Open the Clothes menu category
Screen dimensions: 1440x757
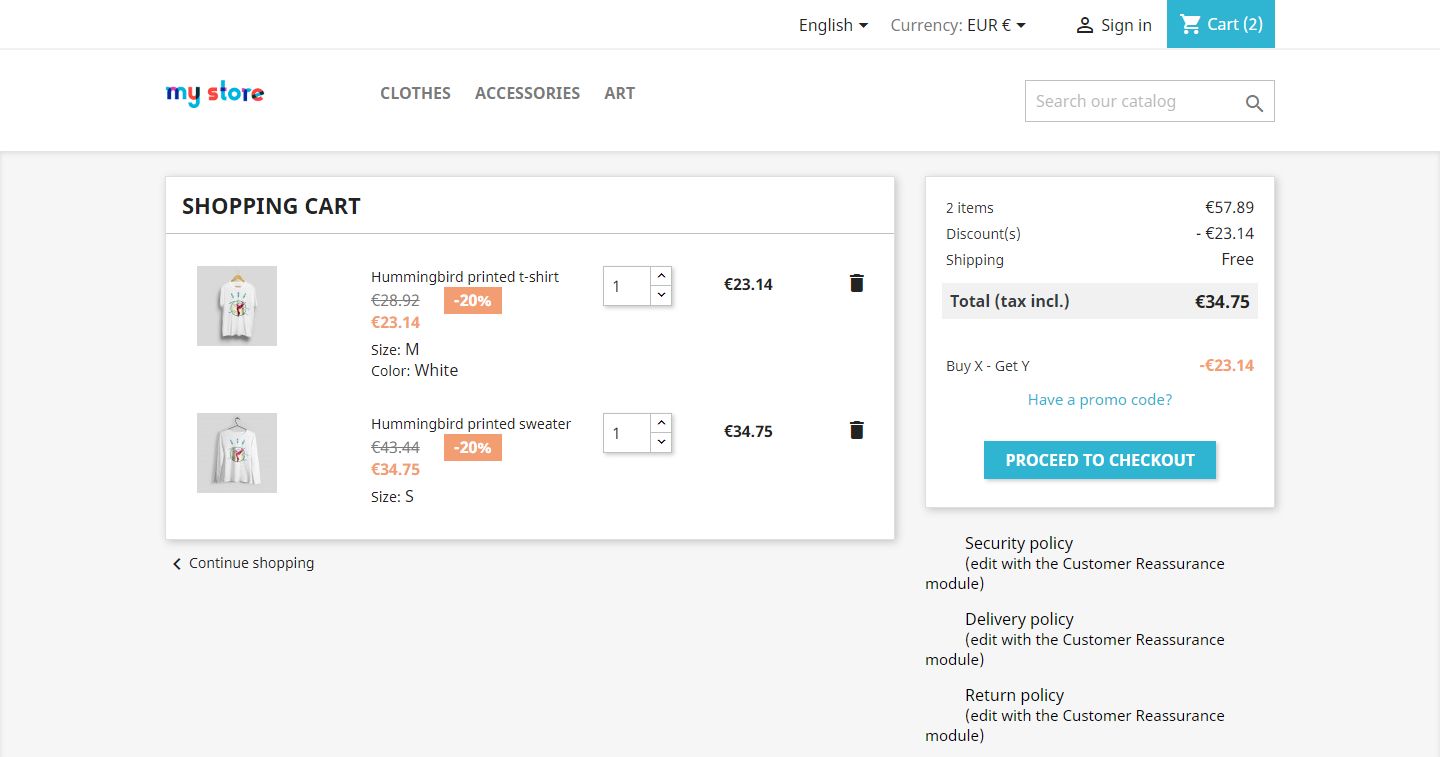pyautogui.click(x=415, y=93)
